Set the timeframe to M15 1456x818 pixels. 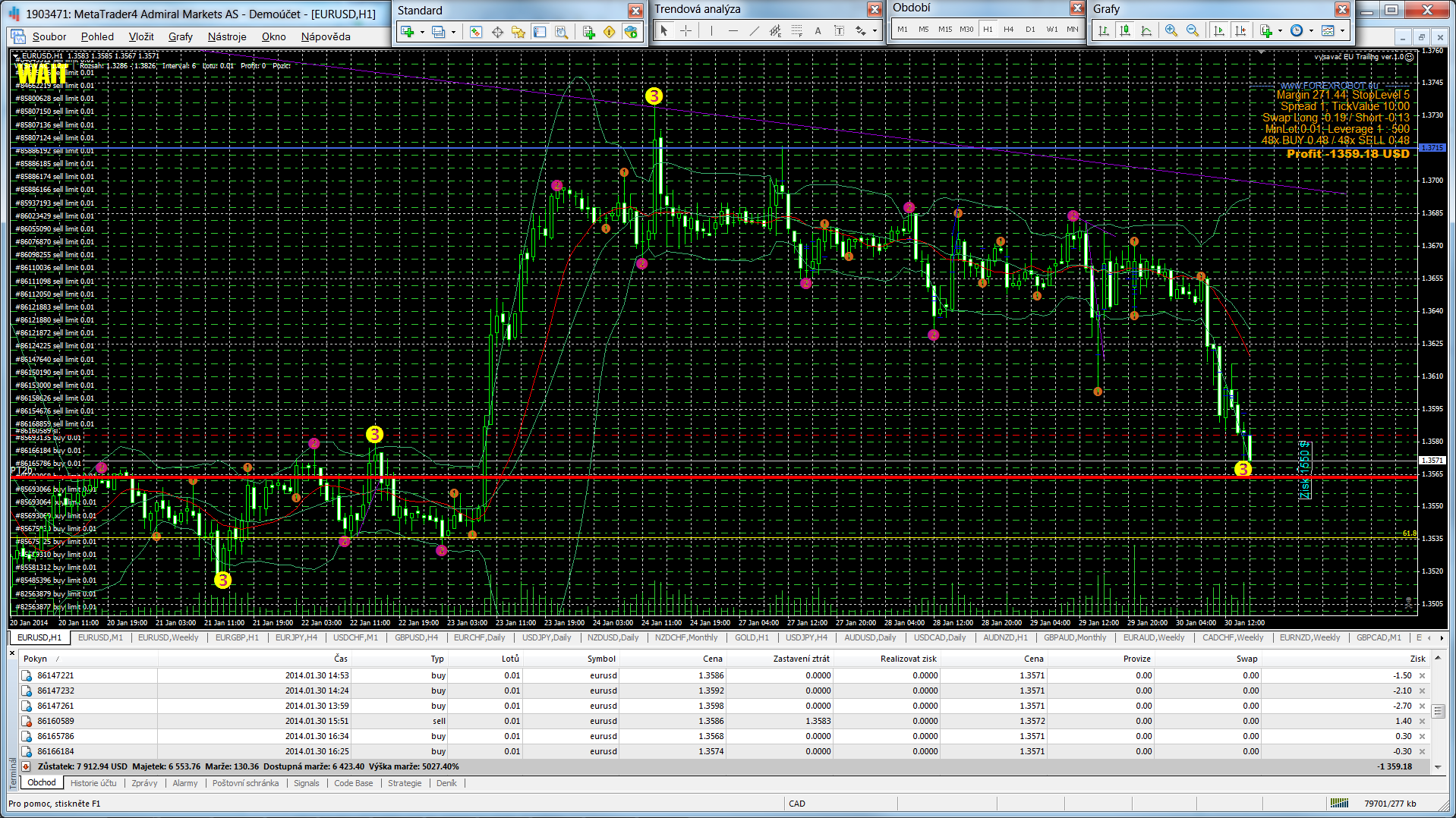pos(945,30)
